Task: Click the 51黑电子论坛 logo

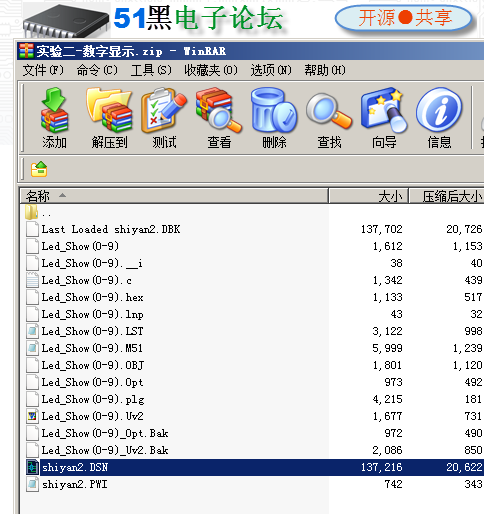Action: click(x=198, y=18)
